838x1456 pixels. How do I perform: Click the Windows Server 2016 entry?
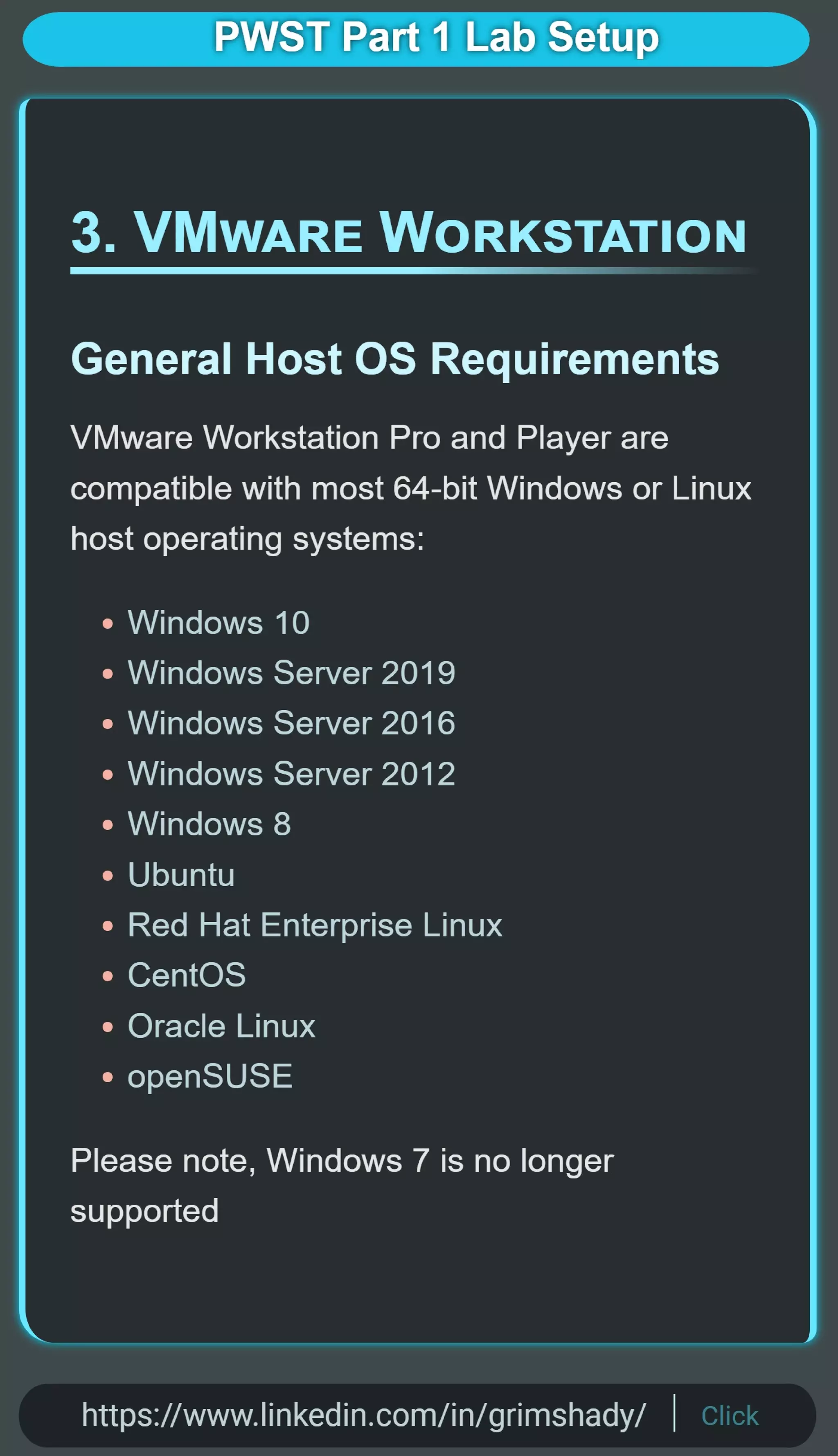tap(291, 723)
